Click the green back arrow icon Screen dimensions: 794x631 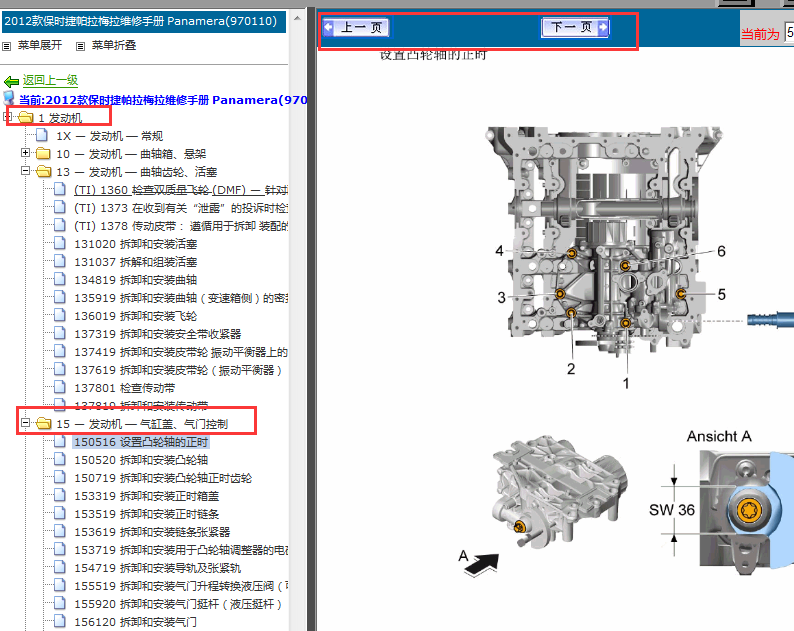pyautogui.click(x=11, y=81)
